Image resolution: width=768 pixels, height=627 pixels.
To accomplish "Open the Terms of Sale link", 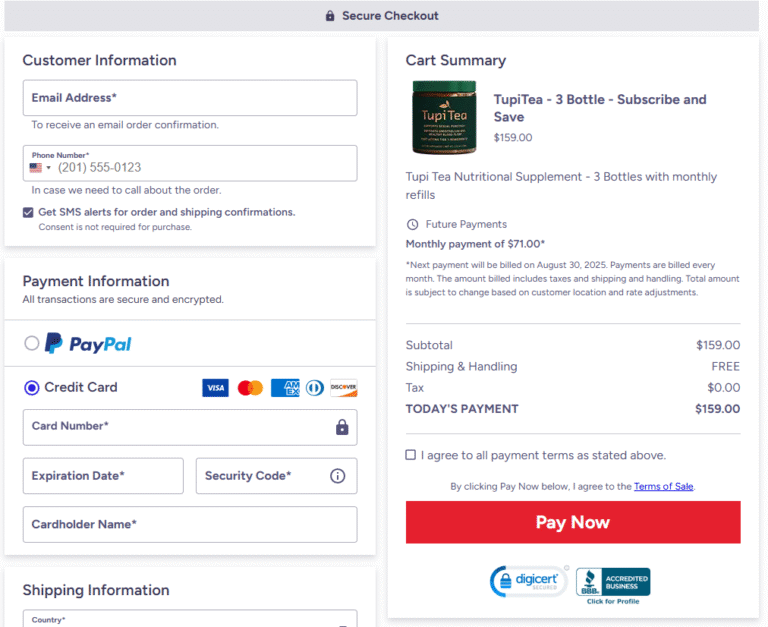I will pyautogui.click(x=663, y=487).
